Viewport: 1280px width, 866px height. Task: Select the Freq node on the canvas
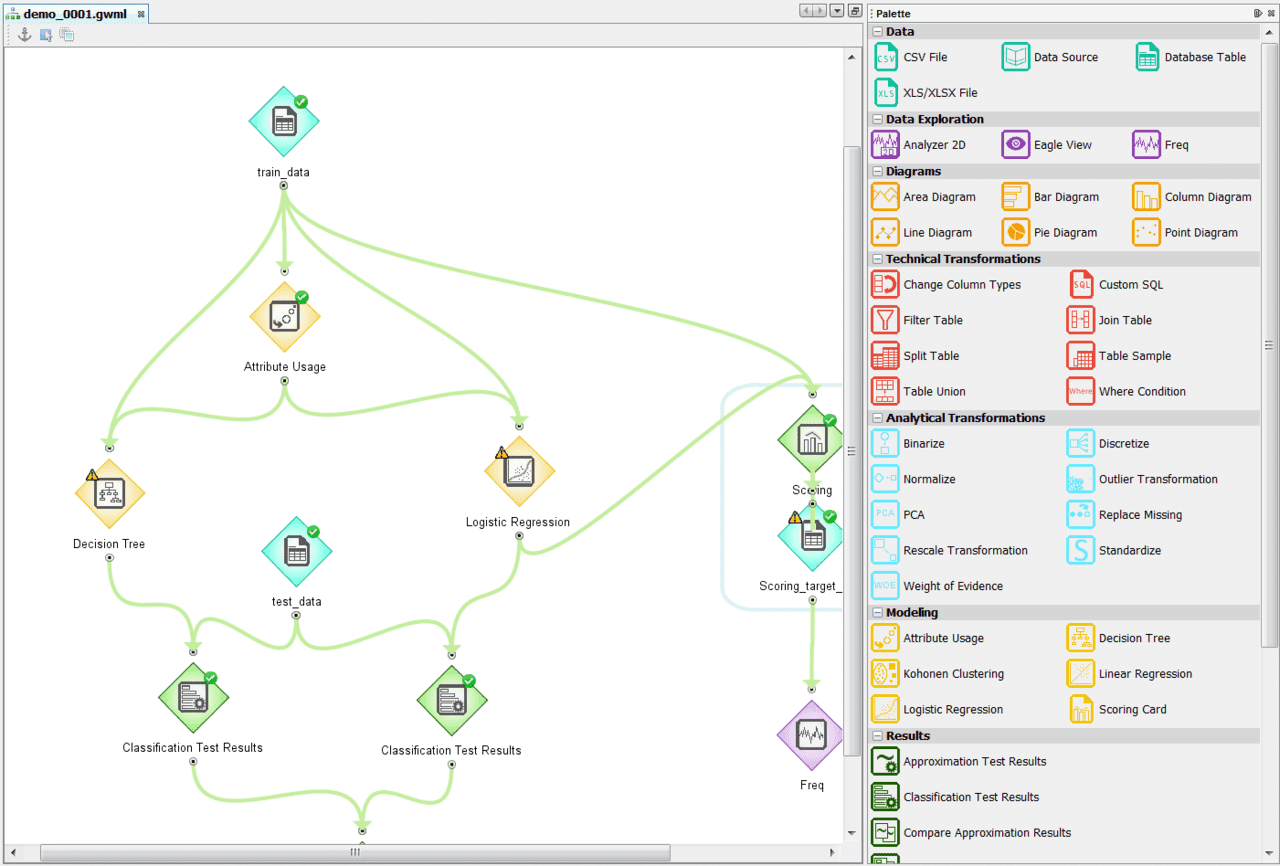coord(811,736)
